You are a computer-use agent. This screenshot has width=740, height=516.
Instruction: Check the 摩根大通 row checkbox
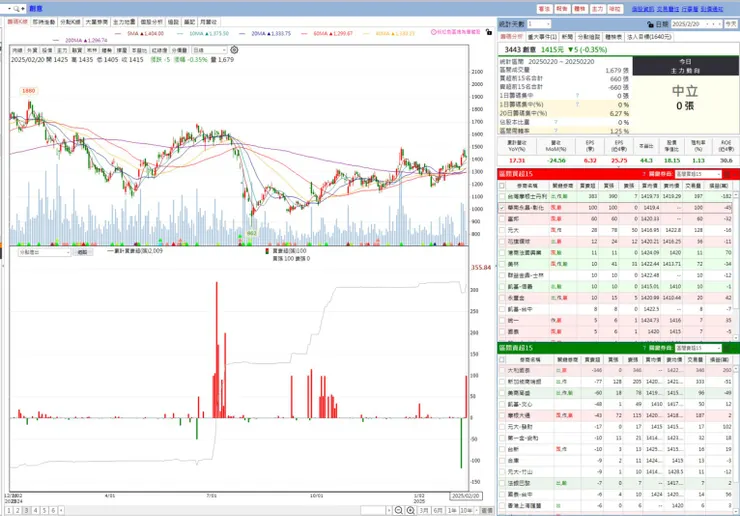(502, 415)
